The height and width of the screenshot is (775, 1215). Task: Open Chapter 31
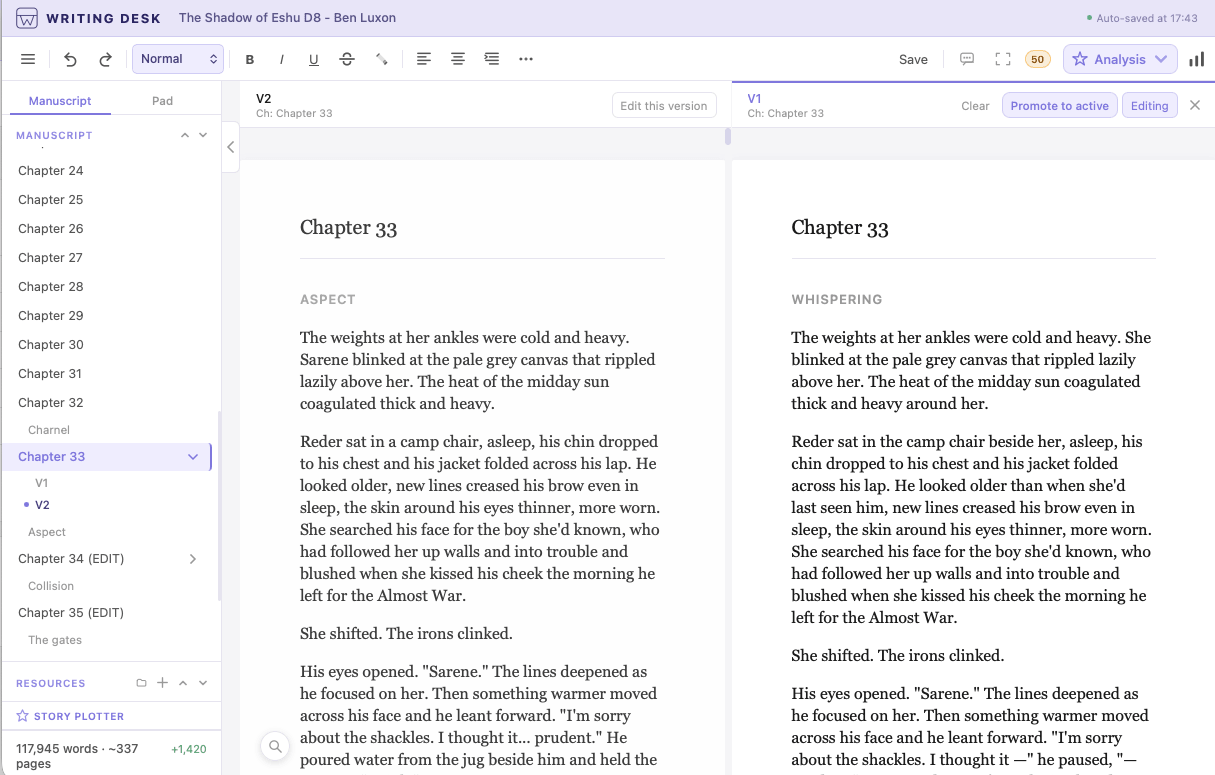[51, 374]
